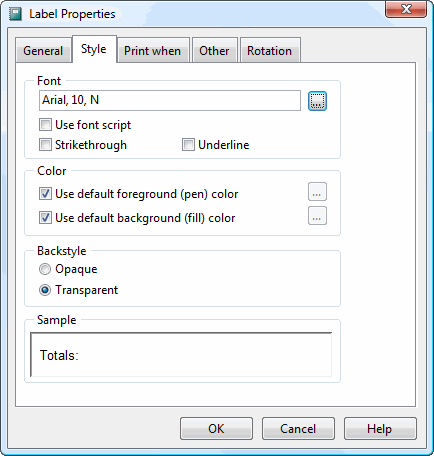Uncheck Use default background (fill) color
The width and height of the screenshot is (434, 456).
coord(45,218)
